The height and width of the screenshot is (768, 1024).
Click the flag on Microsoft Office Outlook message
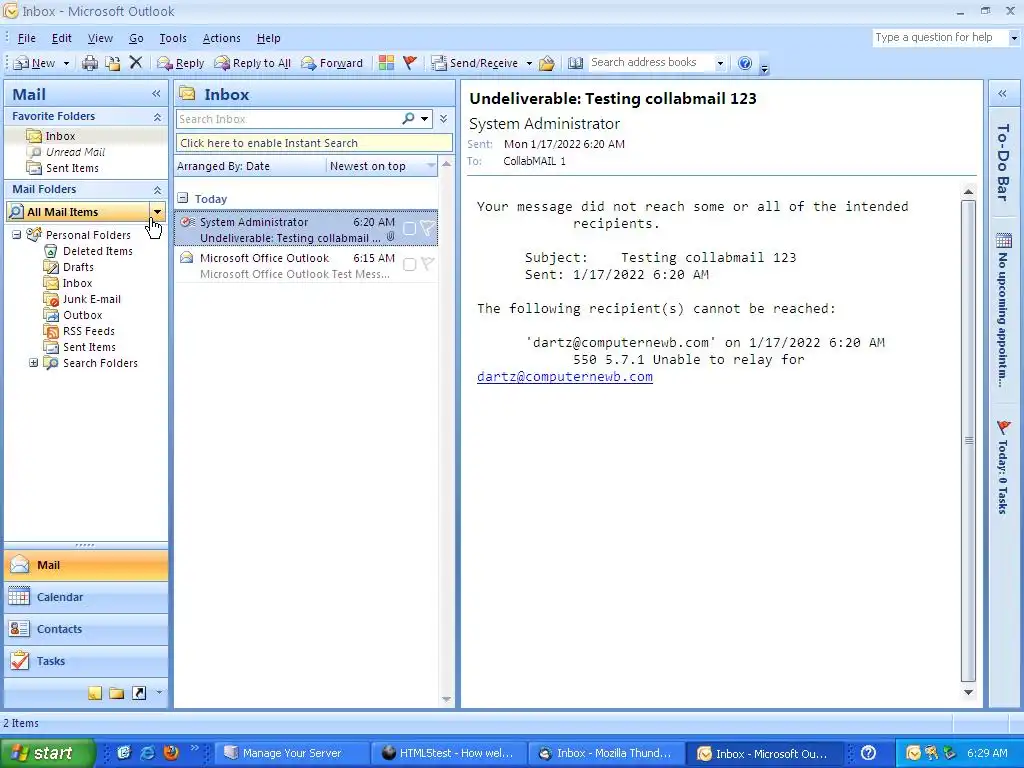click(427, 264)
